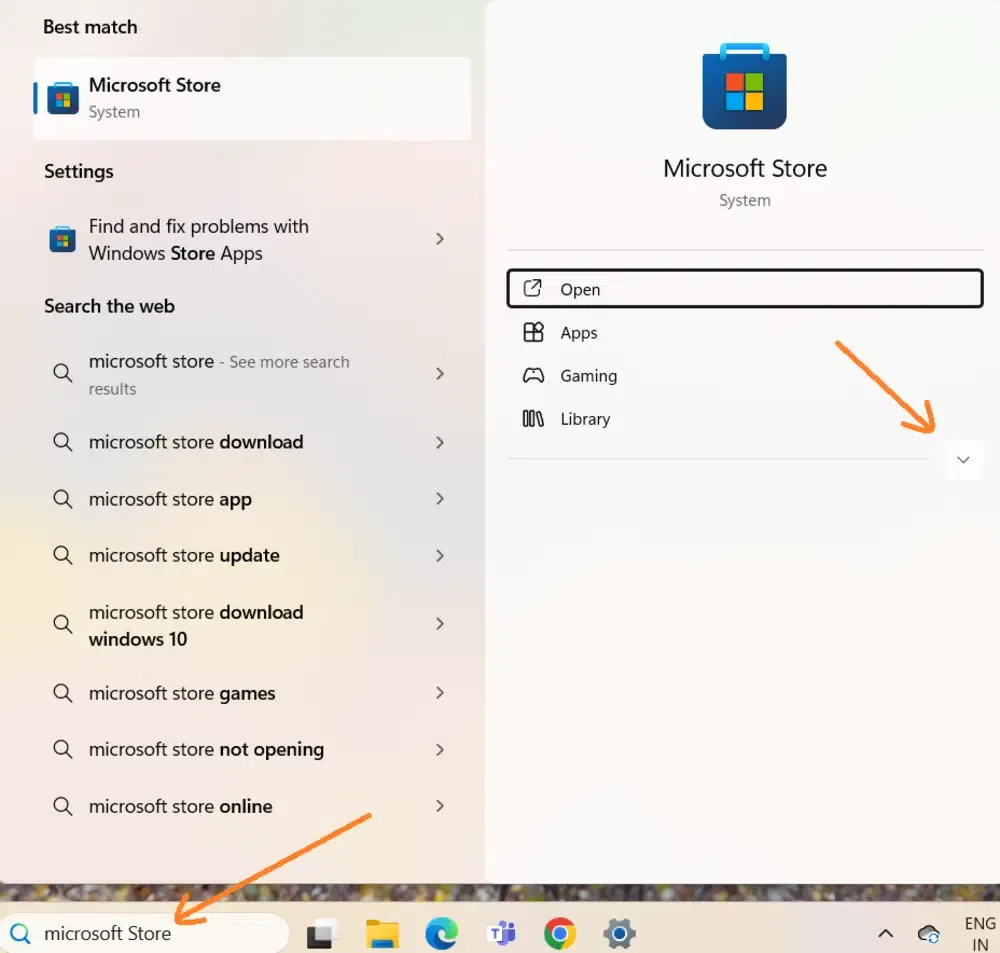Click the large Microsoft Store logo in preview pane

pos(744,86)
